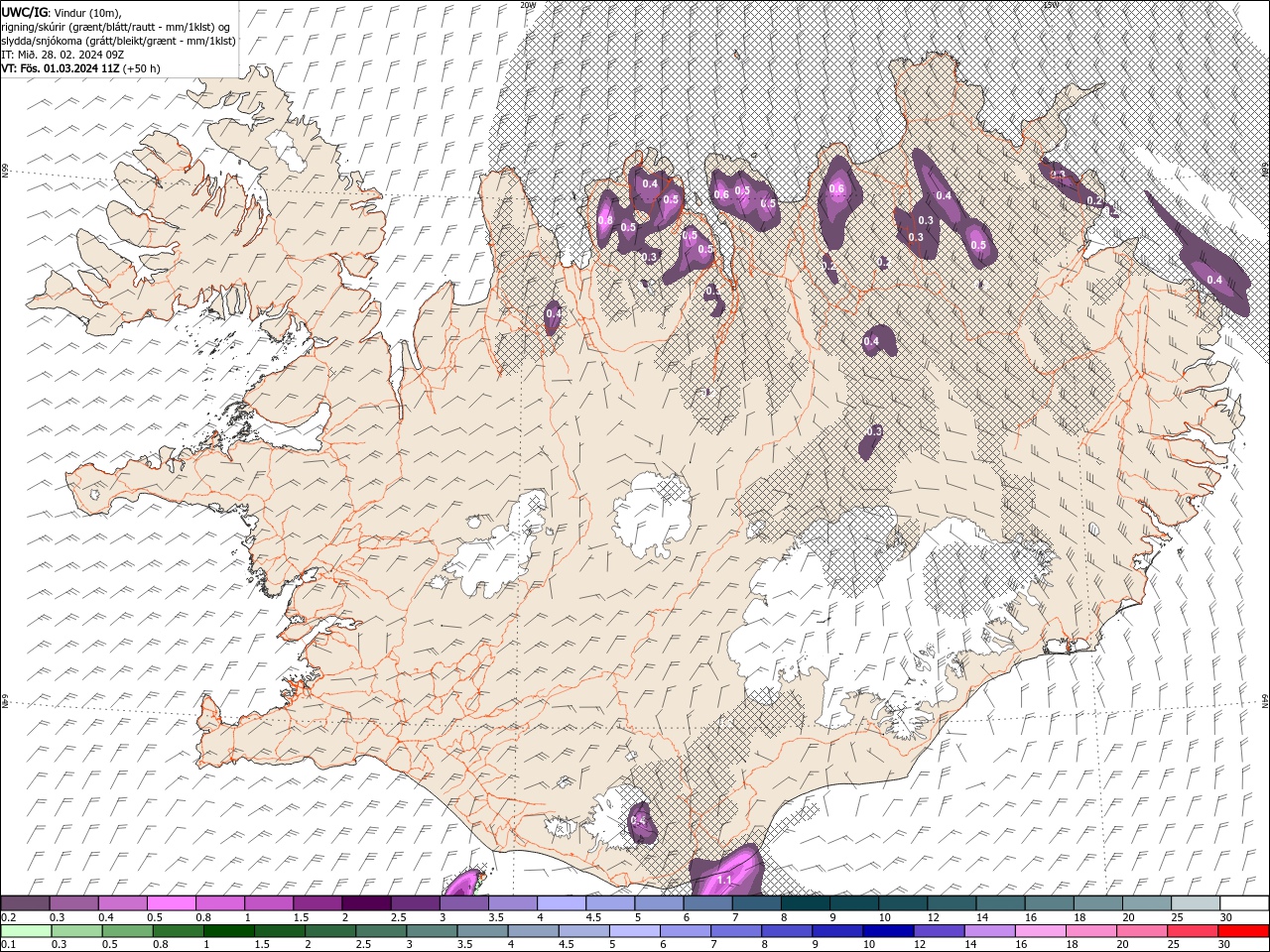Click the upper legend swatch labeled 0.2
The width and height of the screenshot is (1270, 952).
pyautogui.click(x=25, y=903)
